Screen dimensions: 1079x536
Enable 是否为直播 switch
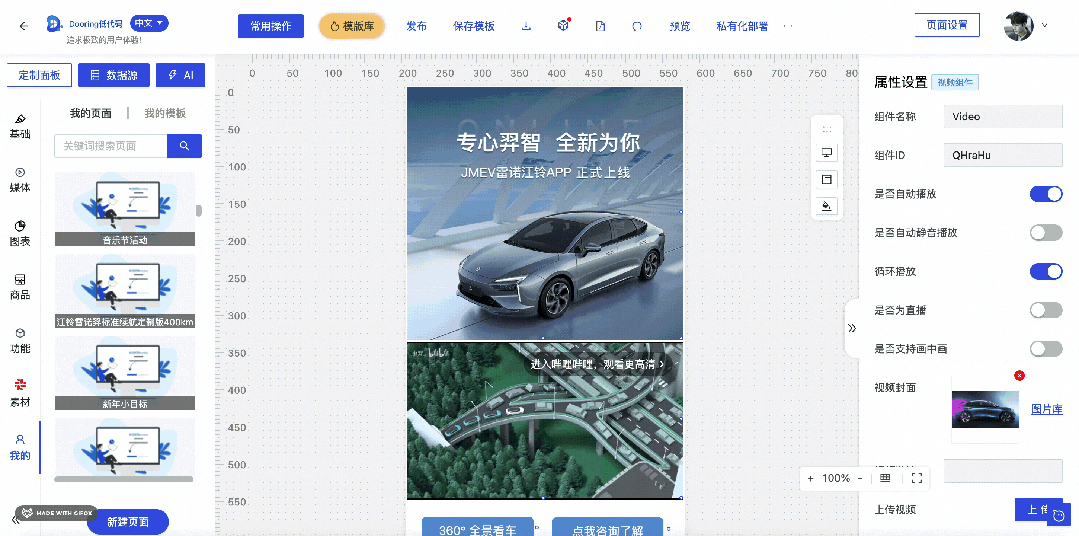pos(1046,310)
